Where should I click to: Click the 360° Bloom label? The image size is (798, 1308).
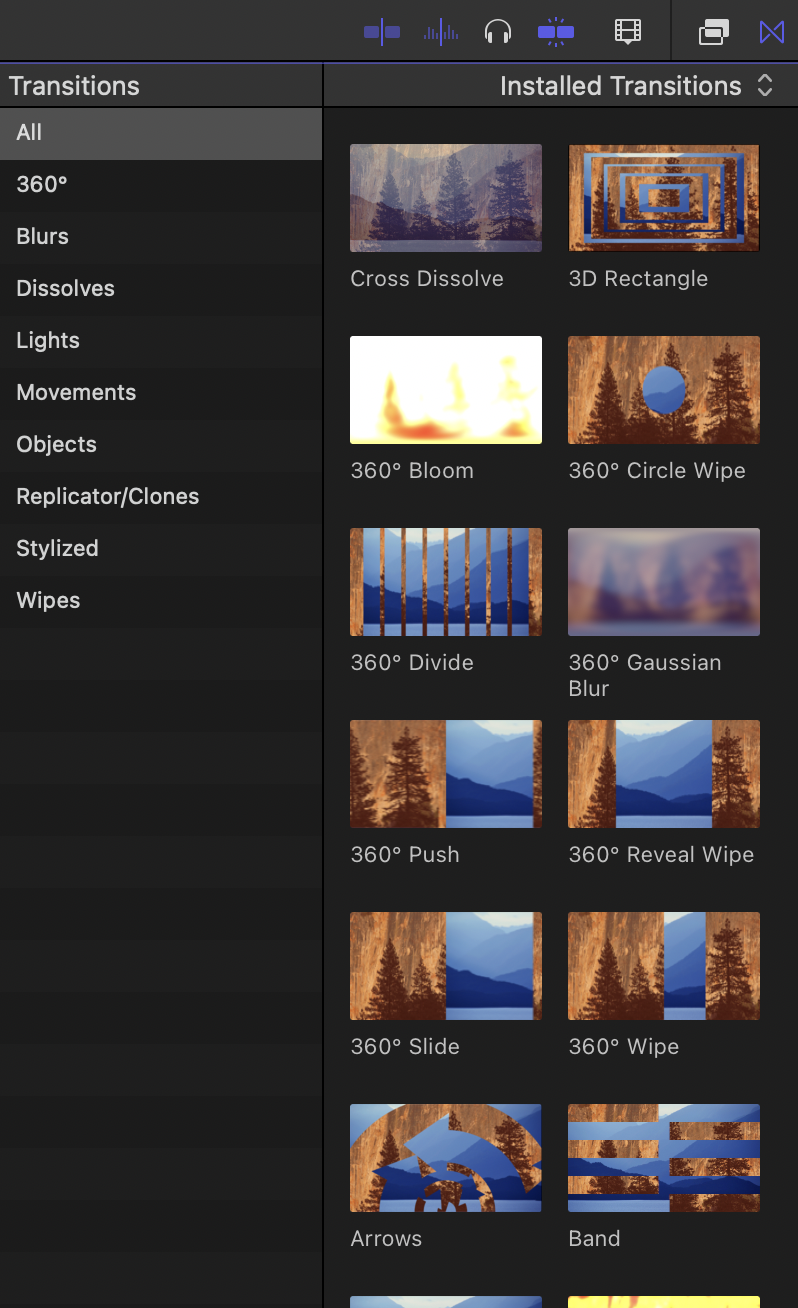(x=412, y=471)
